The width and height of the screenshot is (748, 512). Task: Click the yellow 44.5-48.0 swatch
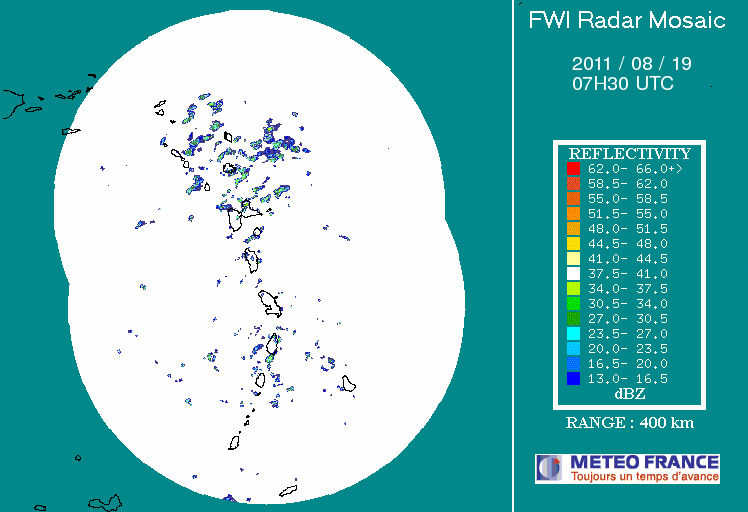(x=573, y=243)
